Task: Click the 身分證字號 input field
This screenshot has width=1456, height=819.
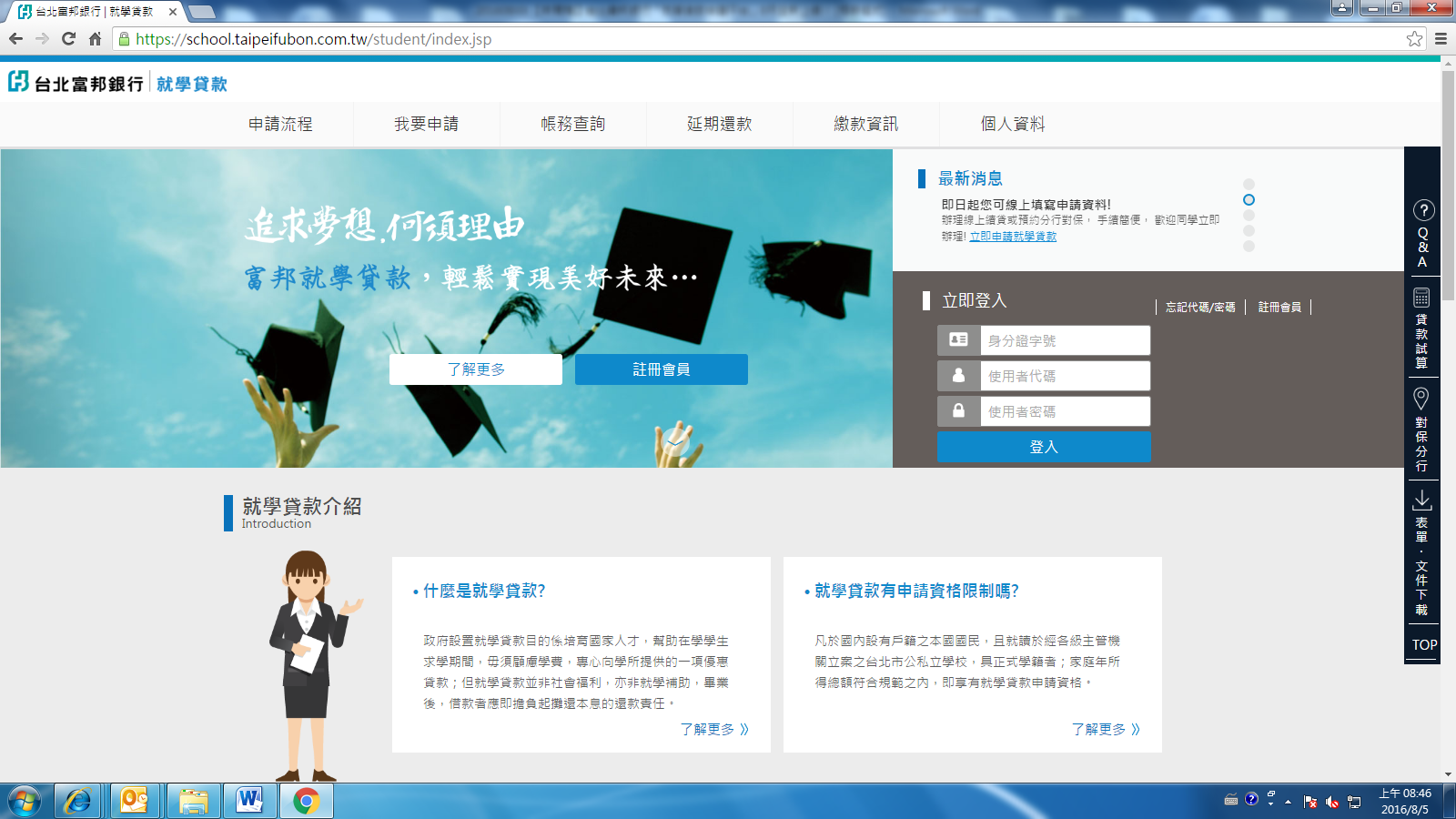Action: pos(1064,340)
